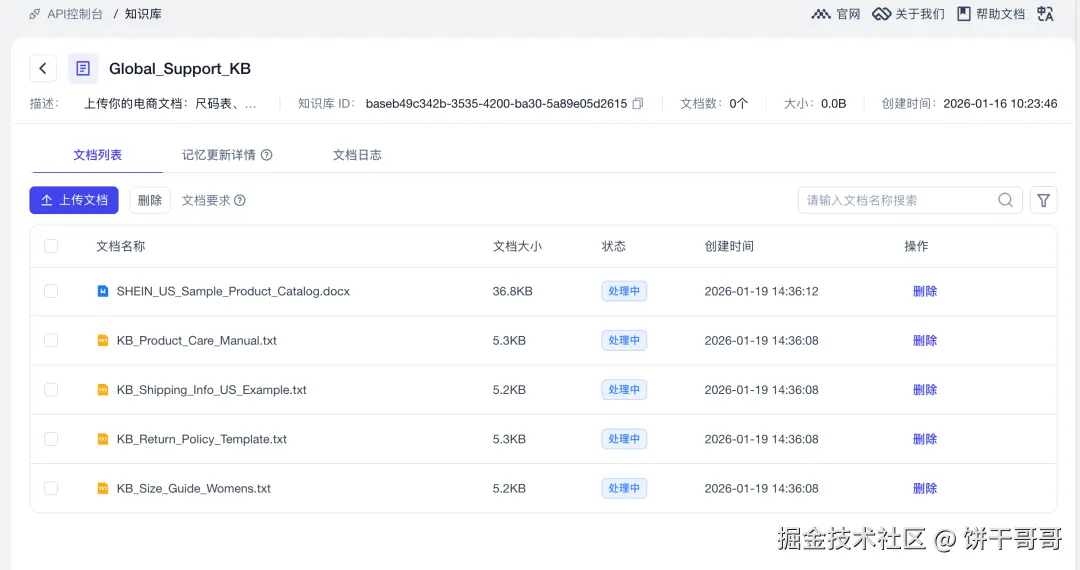
Task: Open the filter funnel button
Action: [1043, 200]
